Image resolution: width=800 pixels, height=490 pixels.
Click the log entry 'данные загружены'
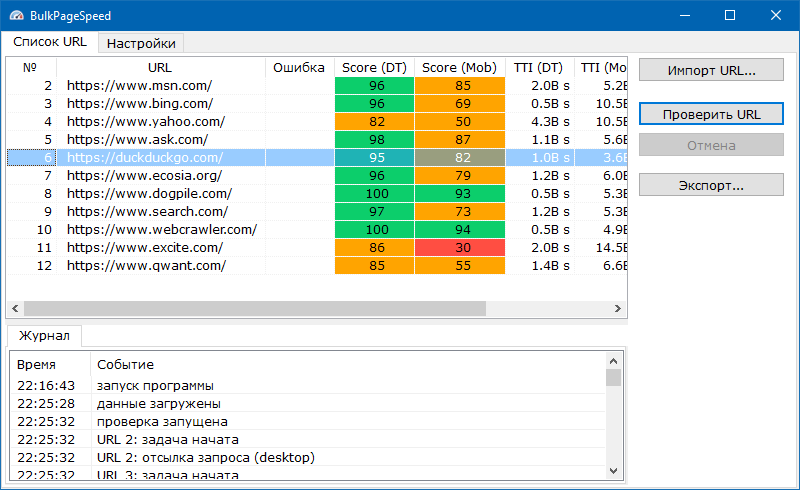click(159, 404)
